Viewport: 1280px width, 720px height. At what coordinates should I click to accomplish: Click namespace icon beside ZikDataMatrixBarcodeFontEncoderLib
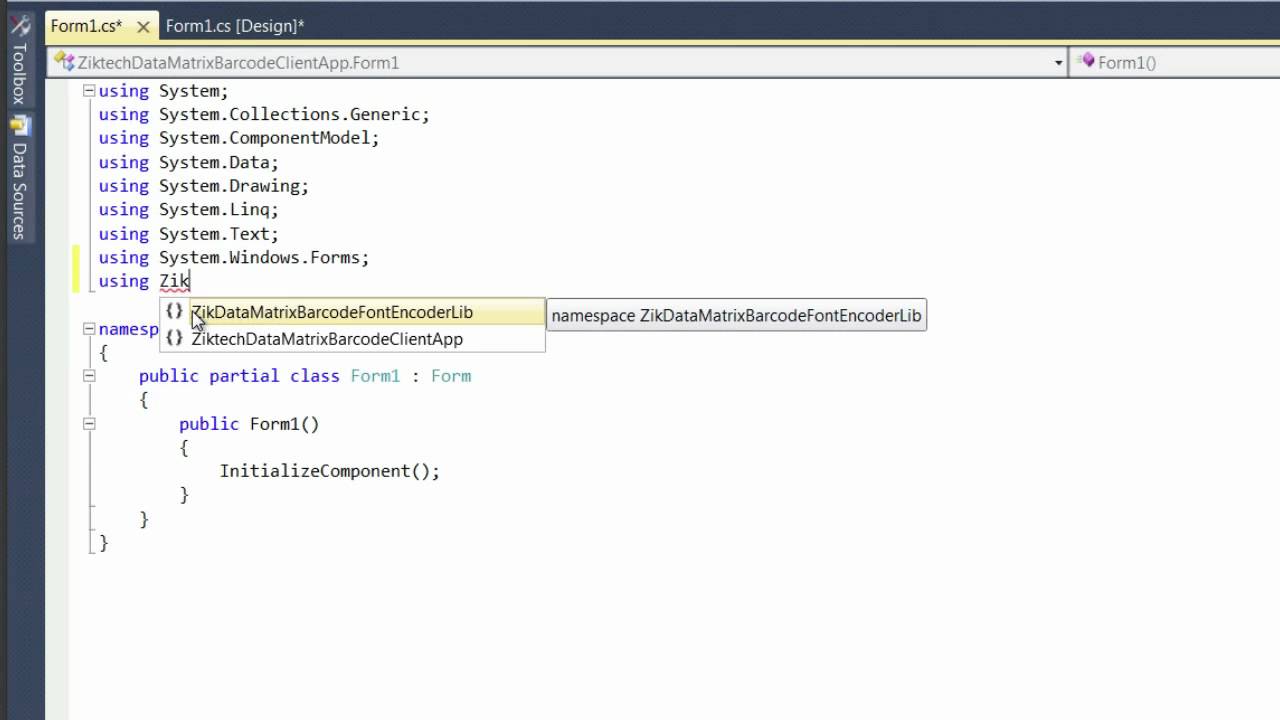pyautogui.click(x=174, y=312)
